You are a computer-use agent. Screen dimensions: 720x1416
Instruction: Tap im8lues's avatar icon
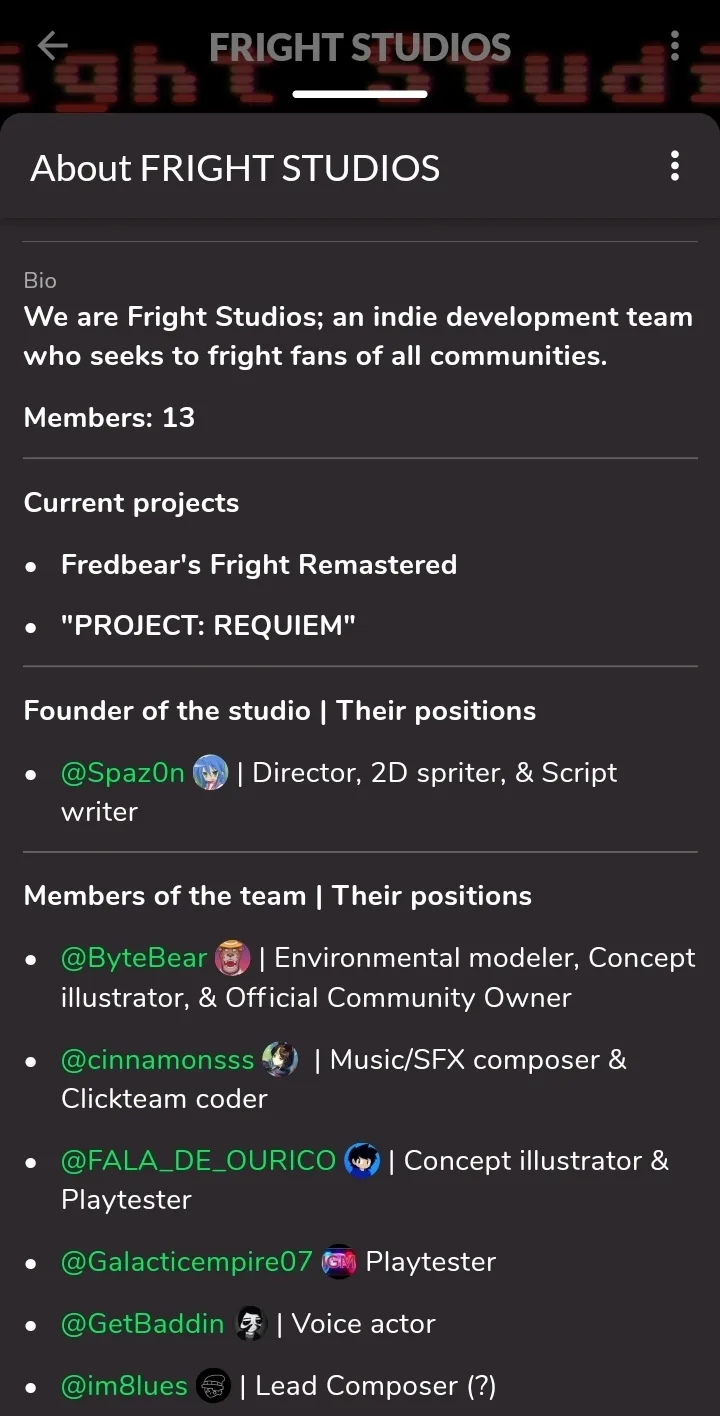[x=213, y=1386]
